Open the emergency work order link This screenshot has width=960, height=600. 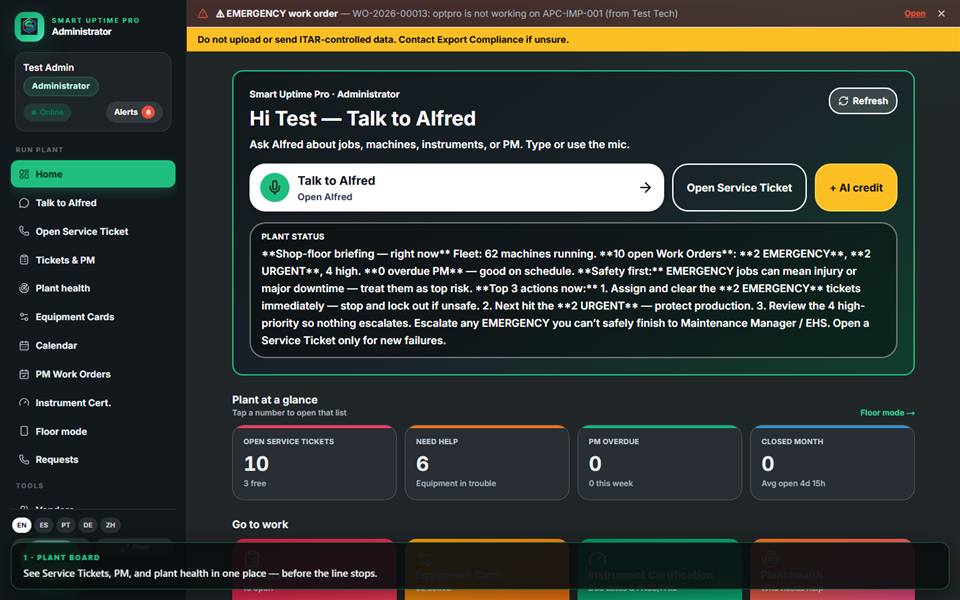click(x=915, y=13)
